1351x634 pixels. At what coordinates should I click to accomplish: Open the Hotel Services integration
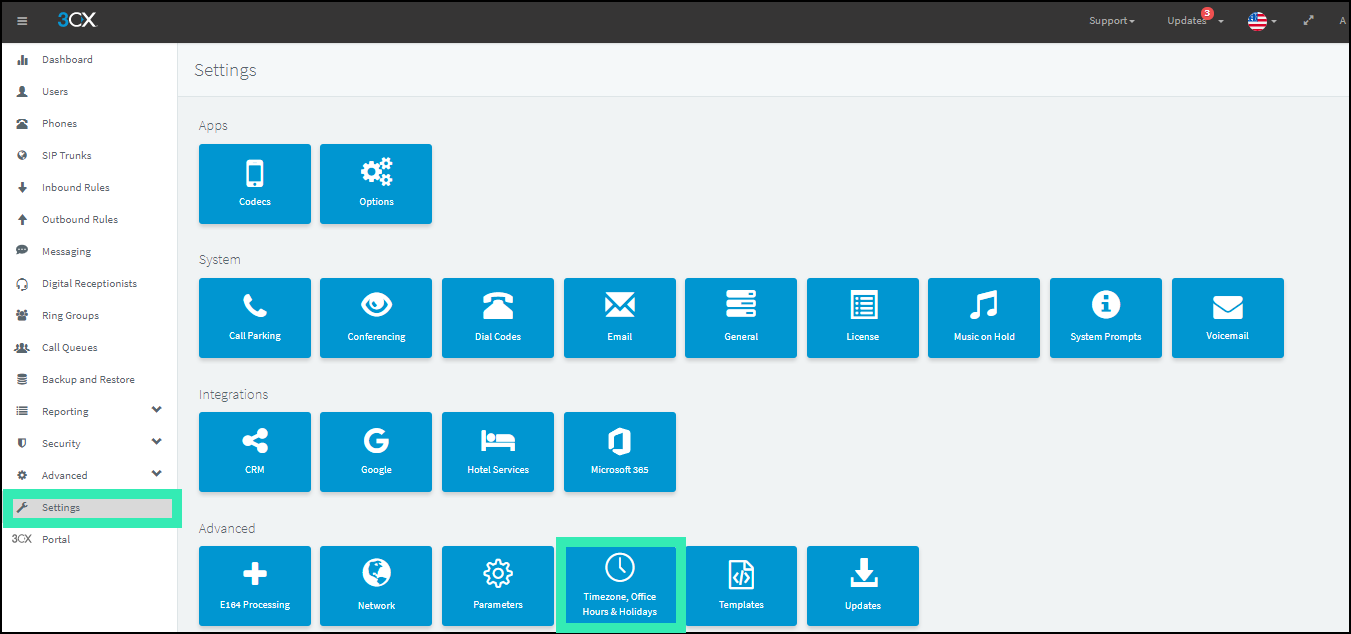[x=497, y=452]
